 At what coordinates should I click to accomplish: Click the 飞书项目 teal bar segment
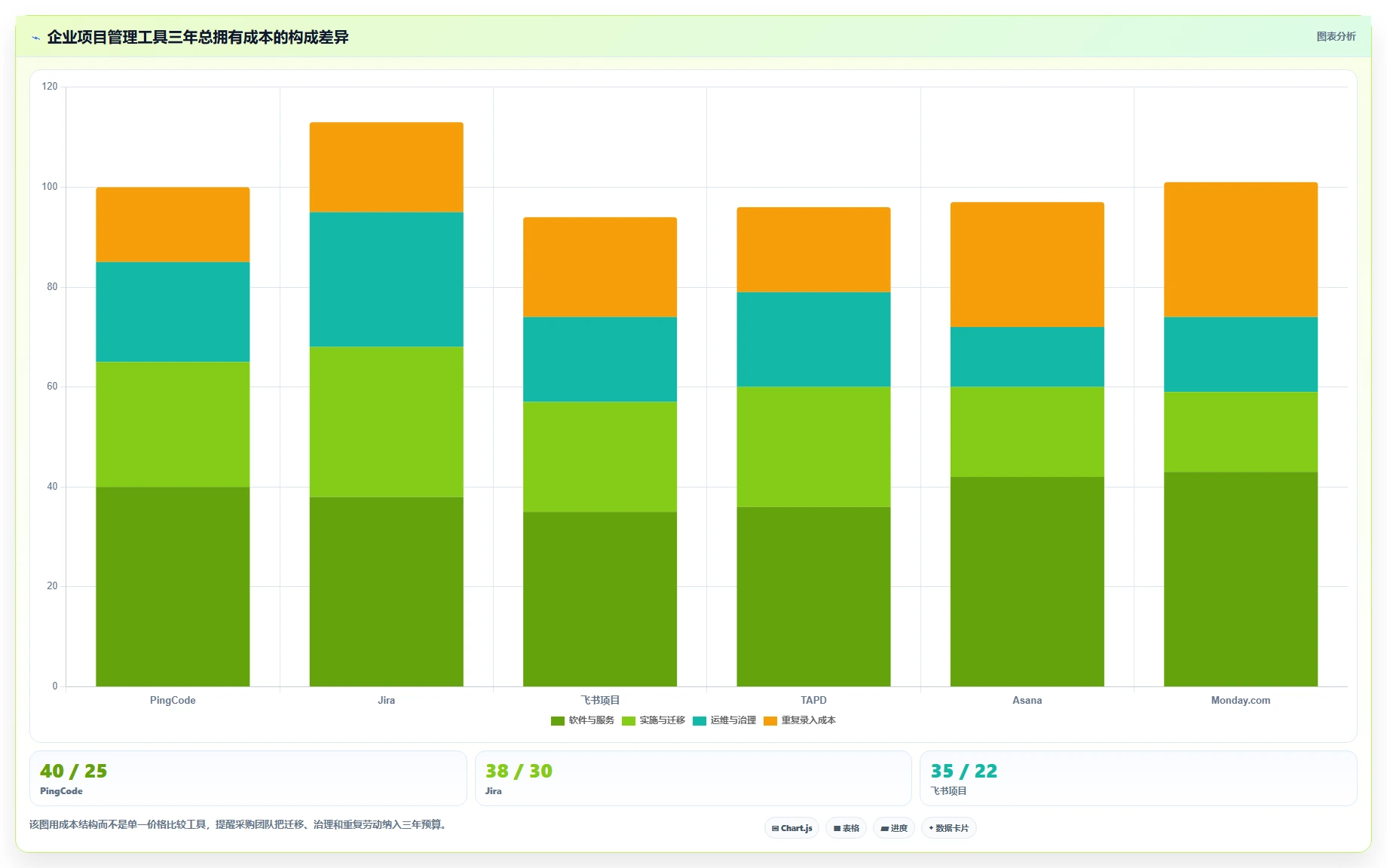[600, 359]
